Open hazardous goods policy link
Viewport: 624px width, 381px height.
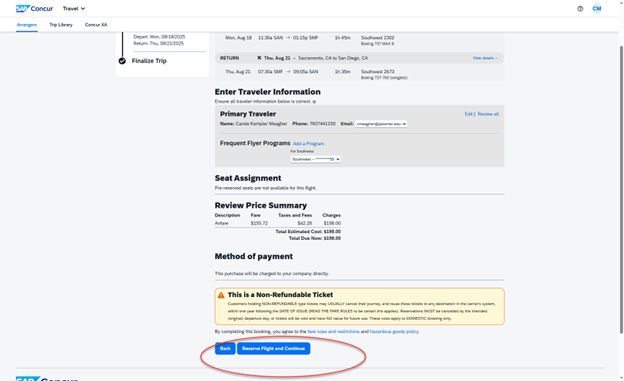pos(394,331)
